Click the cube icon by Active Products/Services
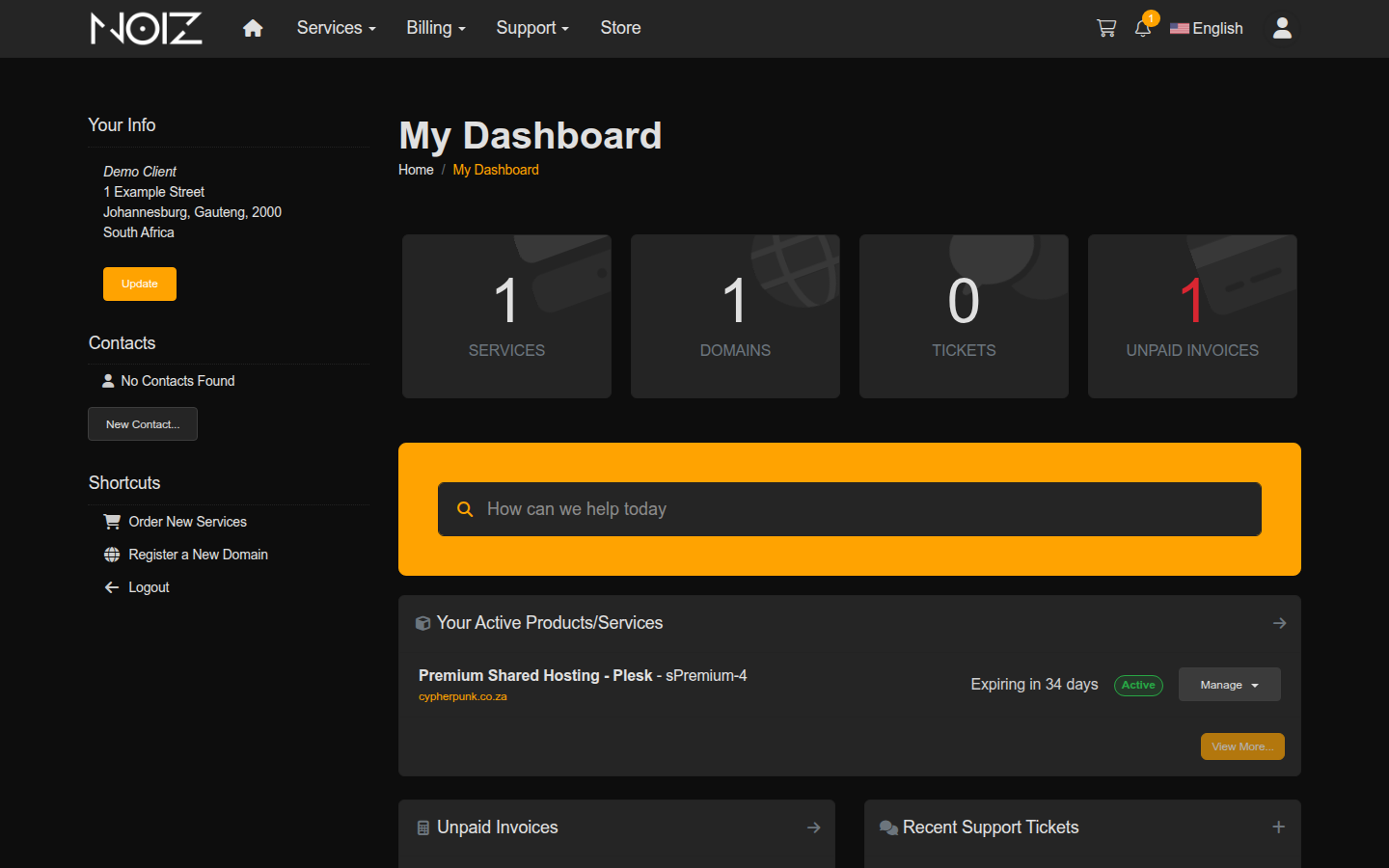This screenshot has height=868, width=1389. (422, 623)
